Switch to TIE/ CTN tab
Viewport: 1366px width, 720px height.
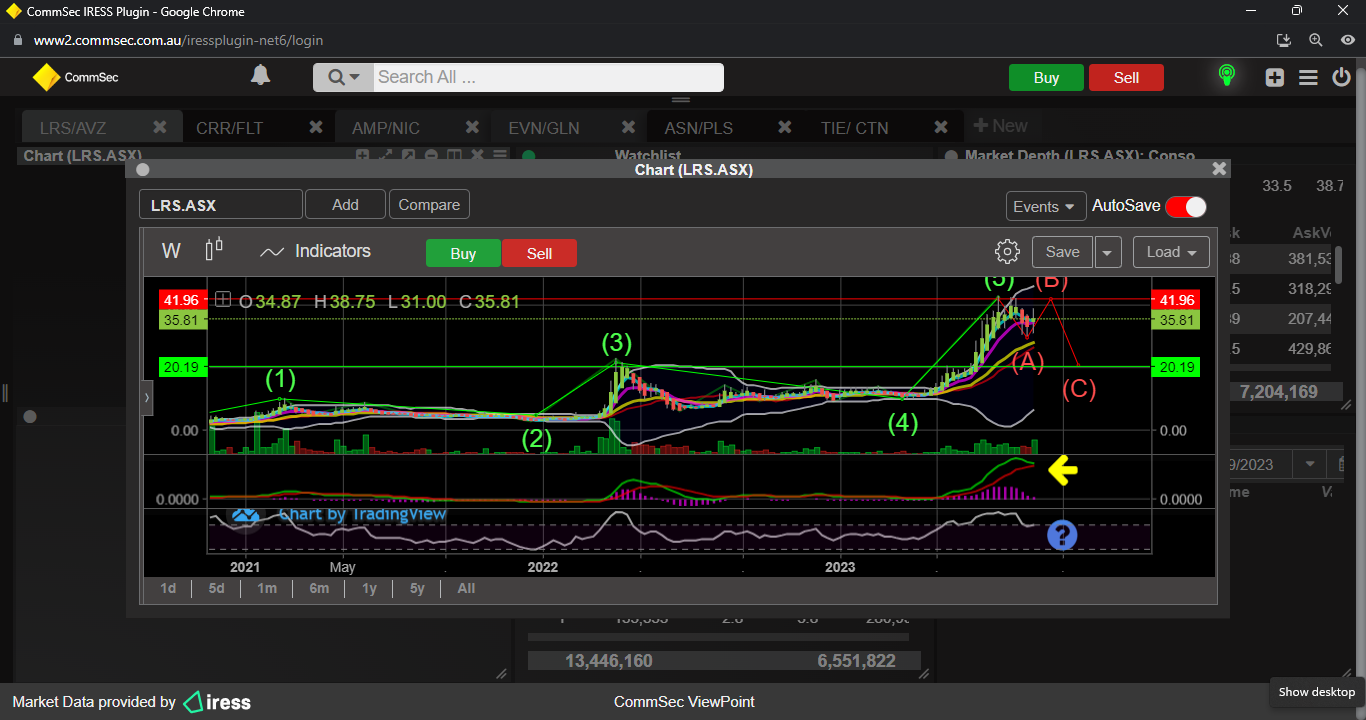coord(854,128)
